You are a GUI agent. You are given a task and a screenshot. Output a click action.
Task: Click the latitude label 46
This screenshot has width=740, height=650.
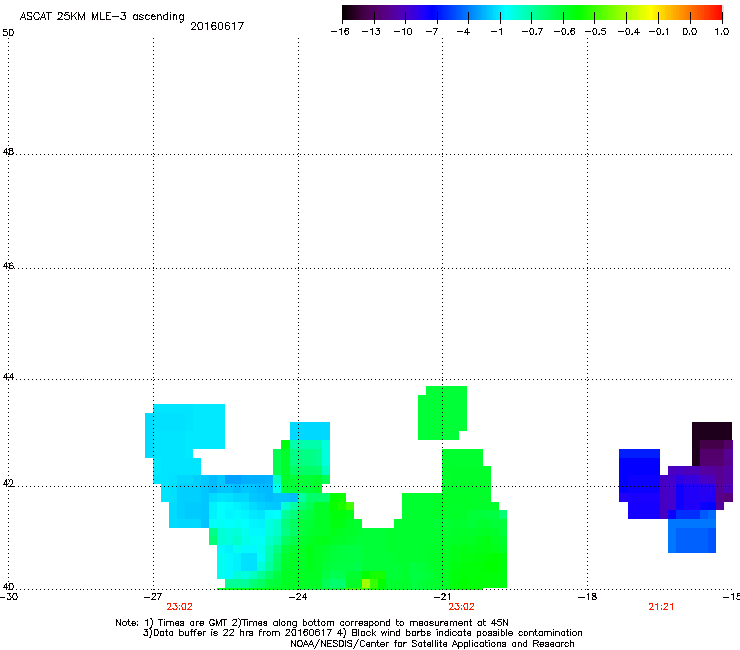[x=8, y=266]
